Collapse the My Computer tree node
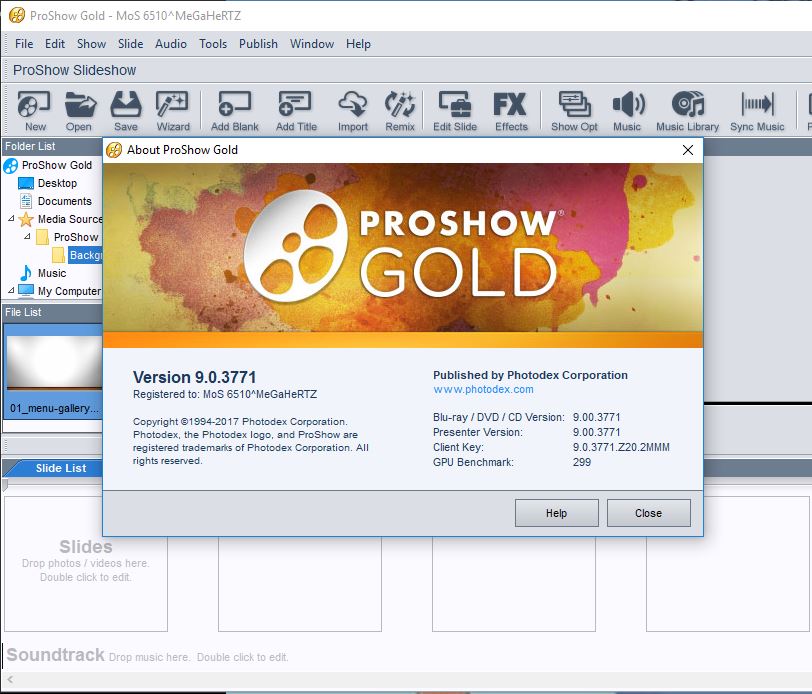 tap(11, 291)
